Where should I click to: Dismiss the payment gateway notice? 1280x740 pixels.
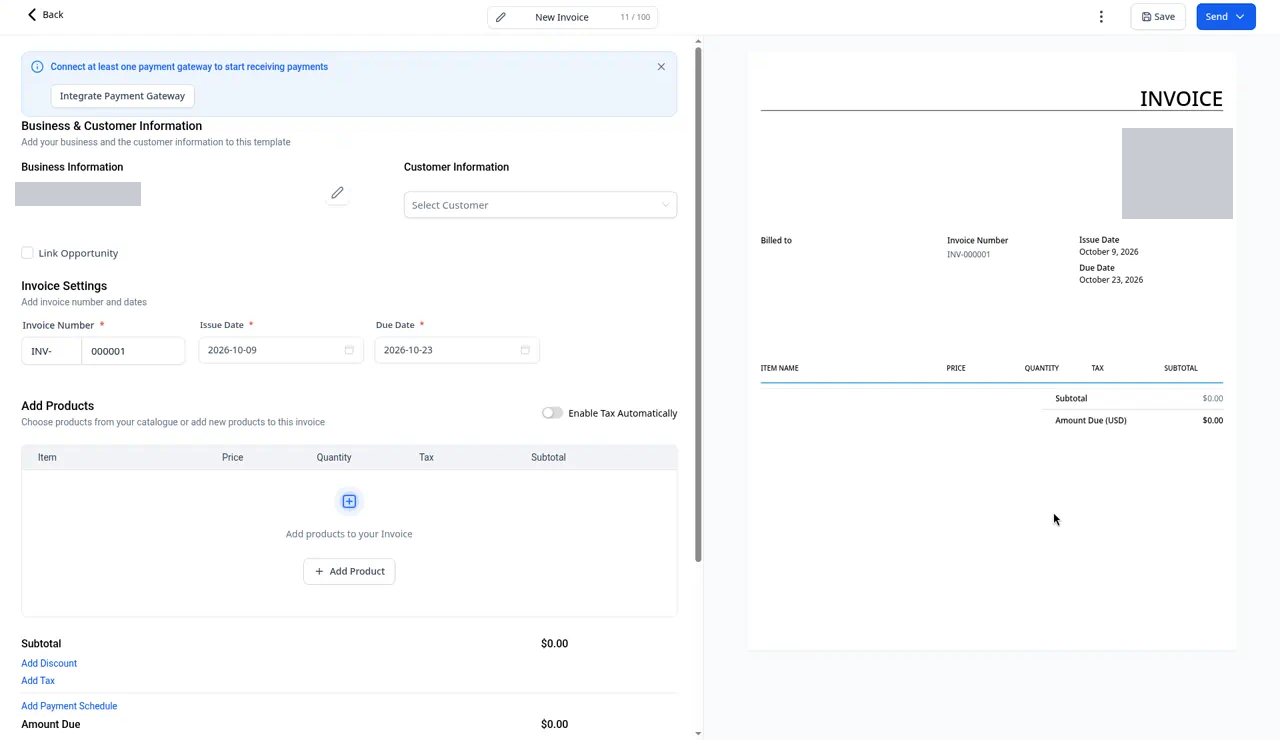tap(661, 67)
